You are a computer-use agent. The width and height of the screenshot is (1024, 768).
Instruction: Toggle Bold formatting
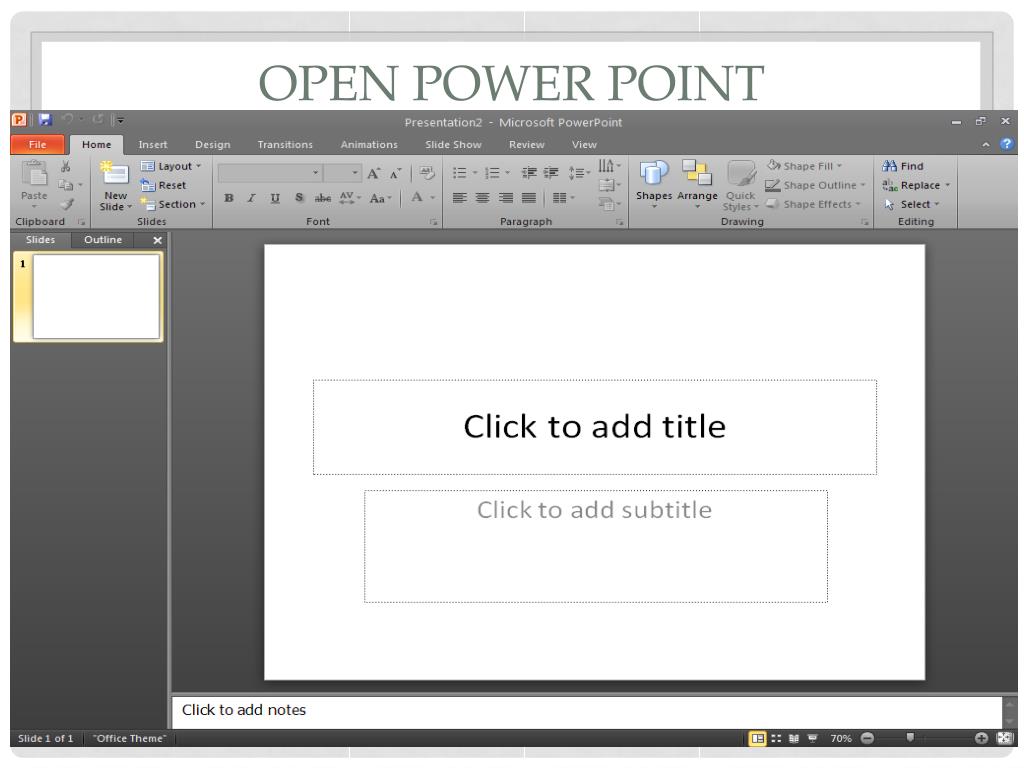click(229, 198)
